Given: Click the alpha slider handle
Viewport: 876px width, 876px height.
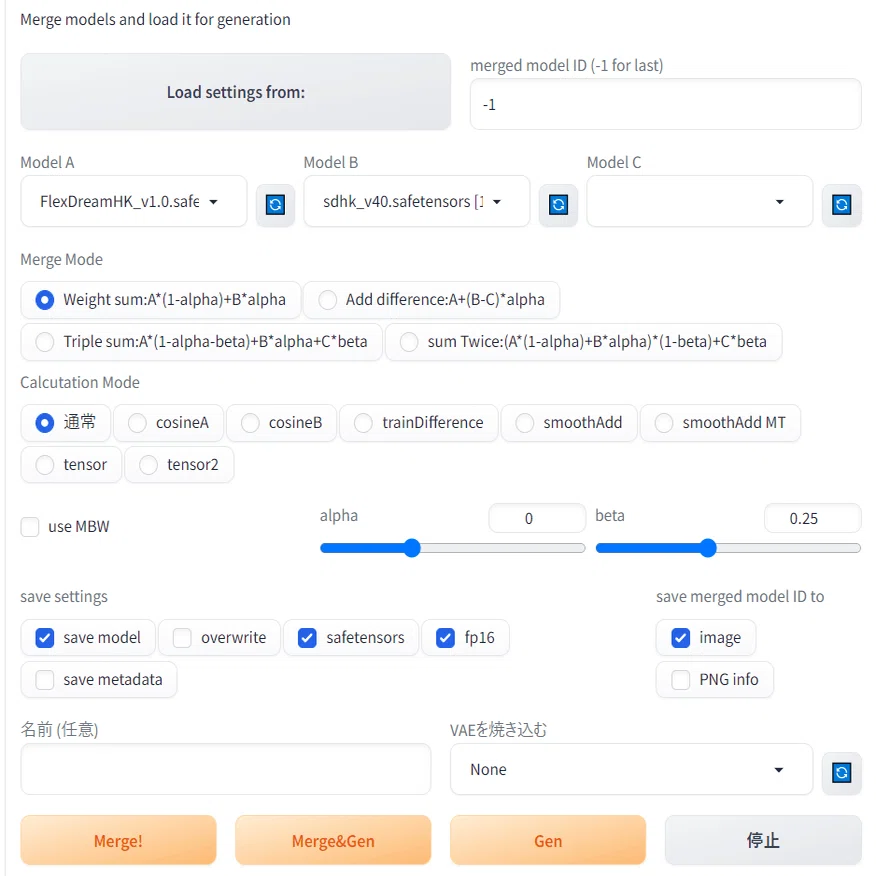Looking at the screenshot, I should coord(412,548).
